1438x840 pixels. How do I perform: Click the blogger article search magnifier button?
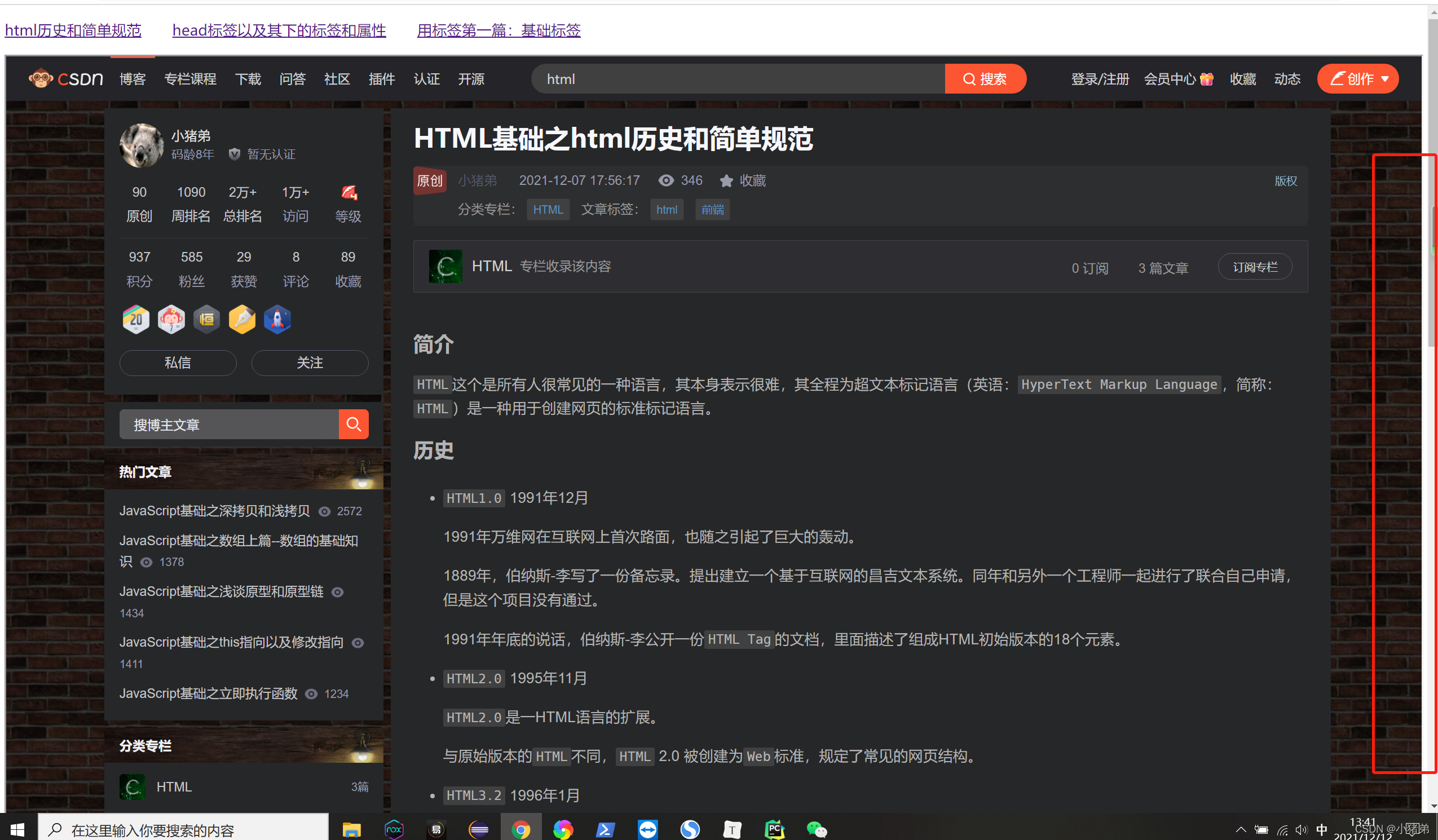pos(354,425)
